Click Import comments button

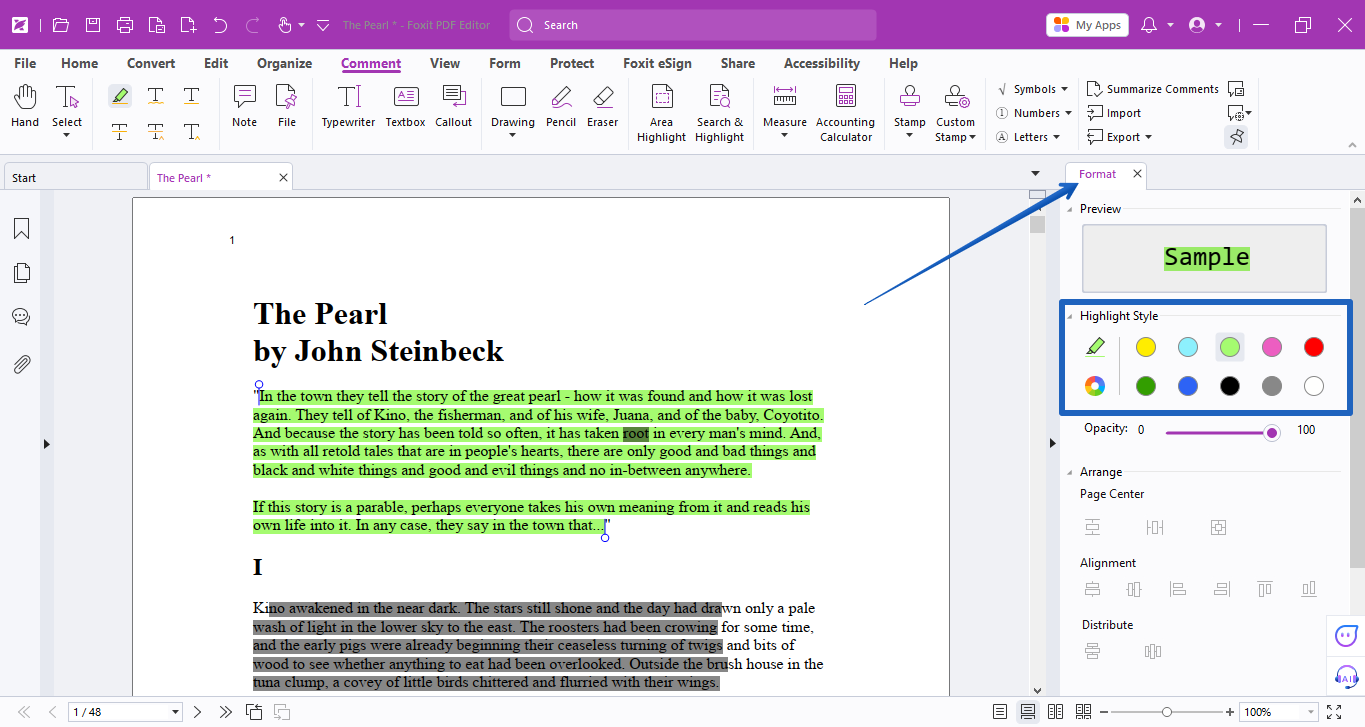pos(1114,113)
